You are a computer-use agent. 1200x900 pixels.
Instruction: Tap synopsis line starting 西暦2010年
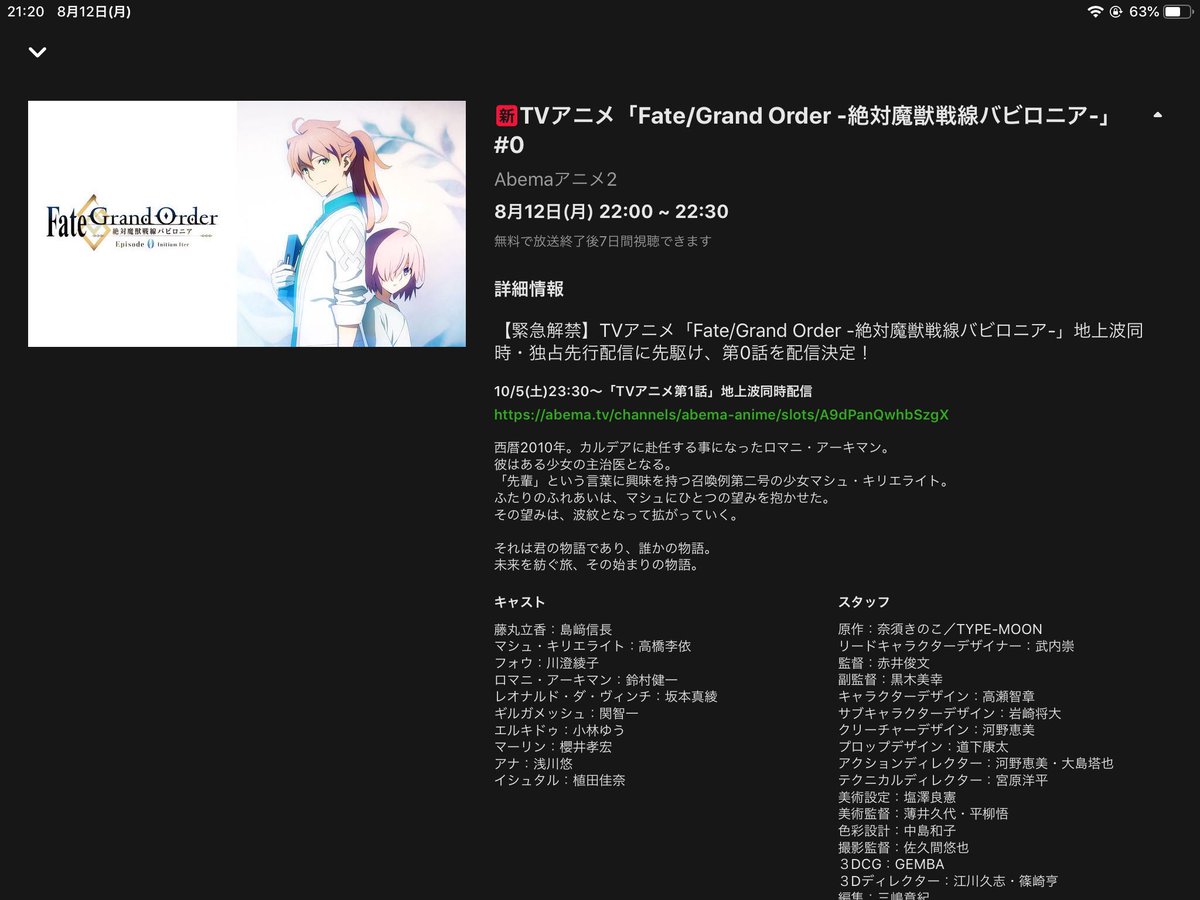[691, 447]
